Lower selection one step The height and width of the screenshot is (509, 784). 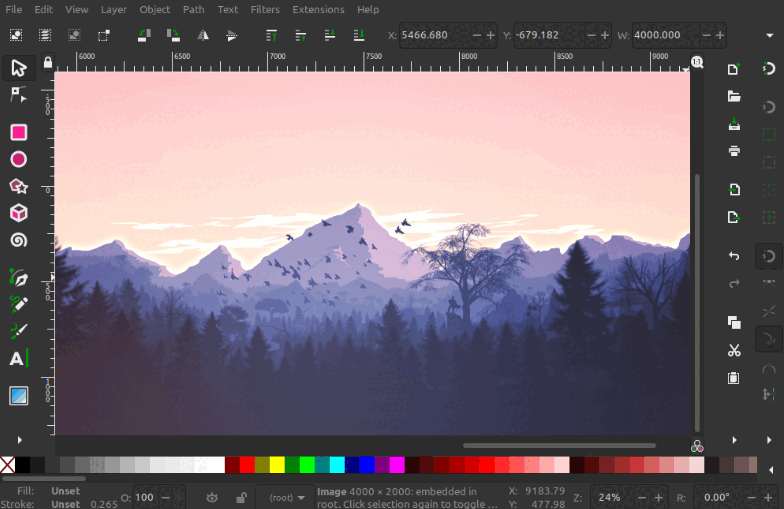330,35
